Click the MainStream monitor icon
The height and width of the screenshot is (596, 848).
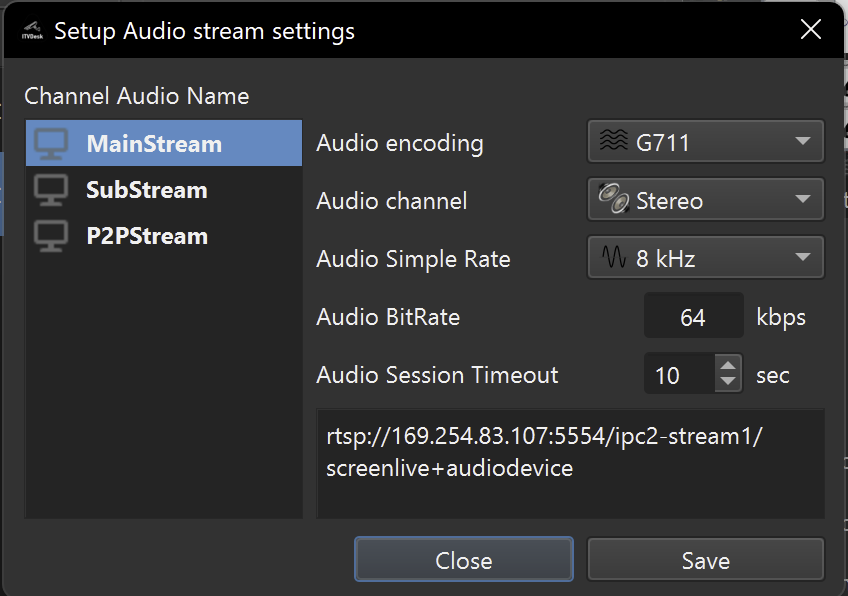coord(51,143)
